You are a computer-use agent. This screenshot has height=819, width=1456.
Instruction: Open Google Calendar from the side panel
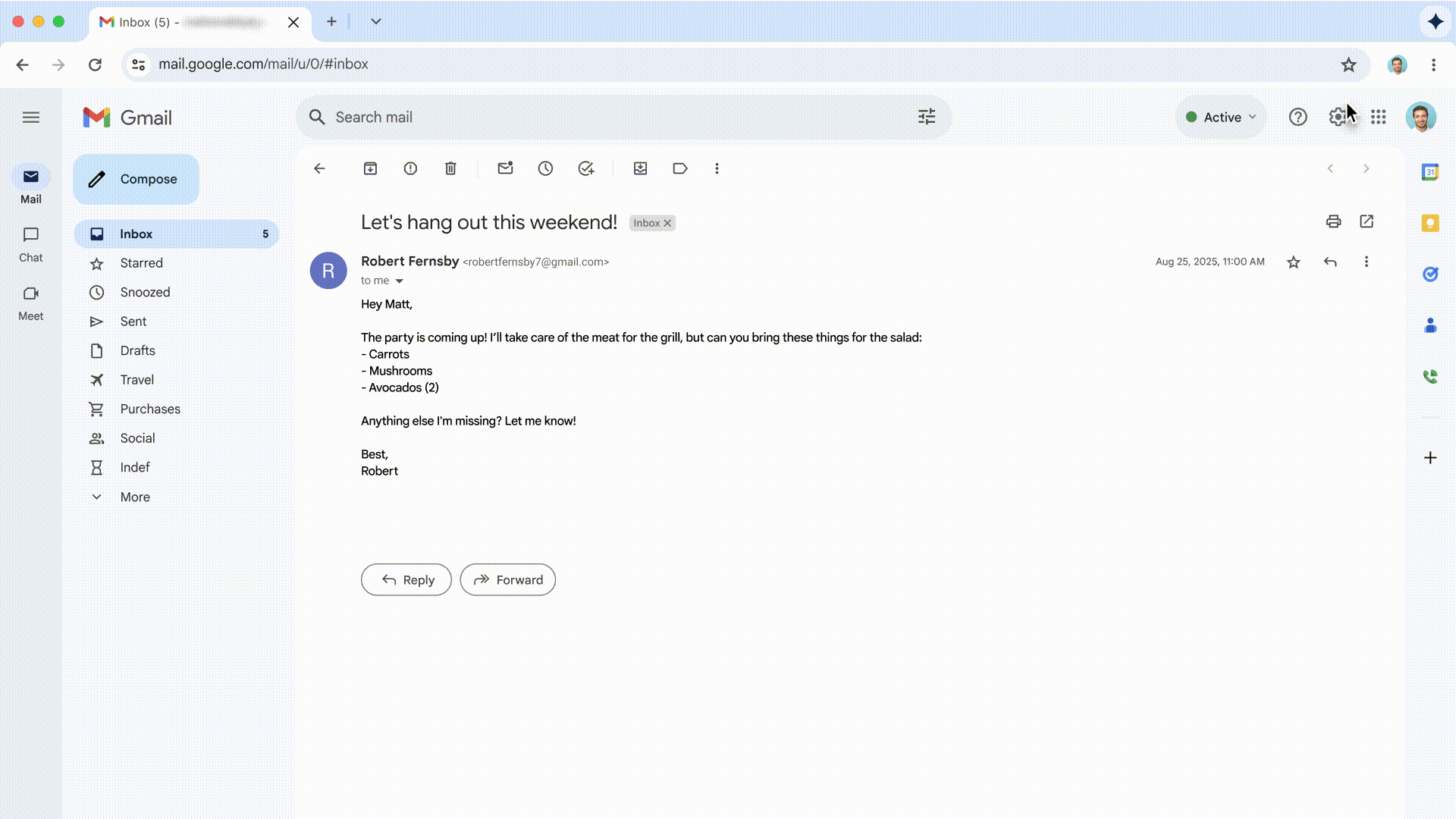[1430, 171]
